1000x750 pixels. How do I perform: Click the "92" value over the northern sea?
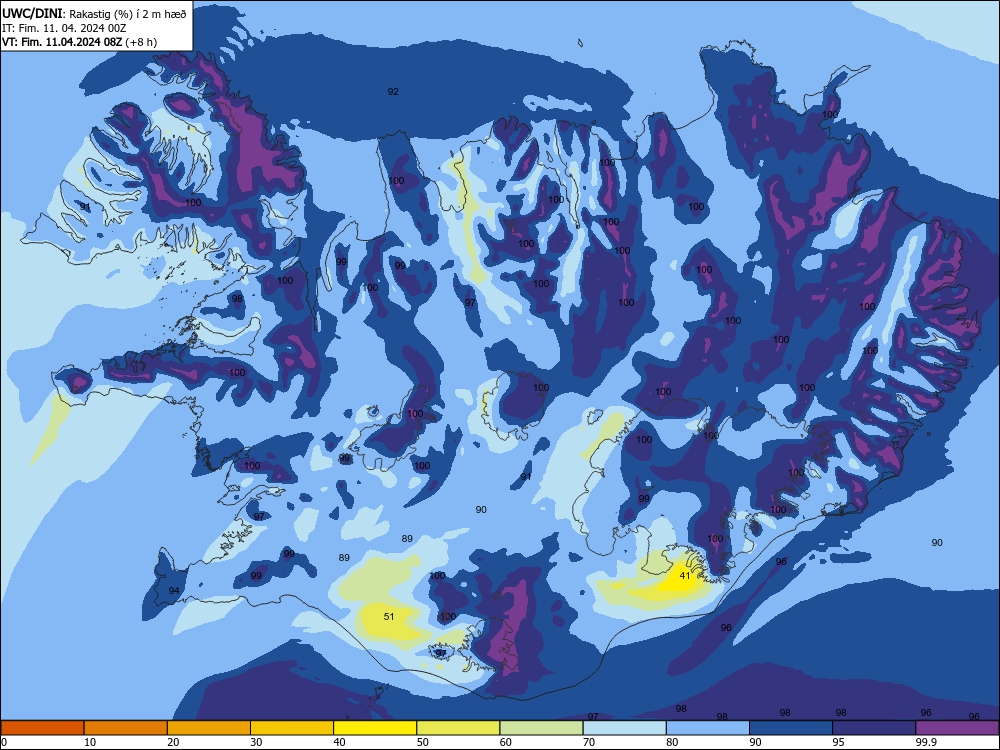[x=393, y=91]
